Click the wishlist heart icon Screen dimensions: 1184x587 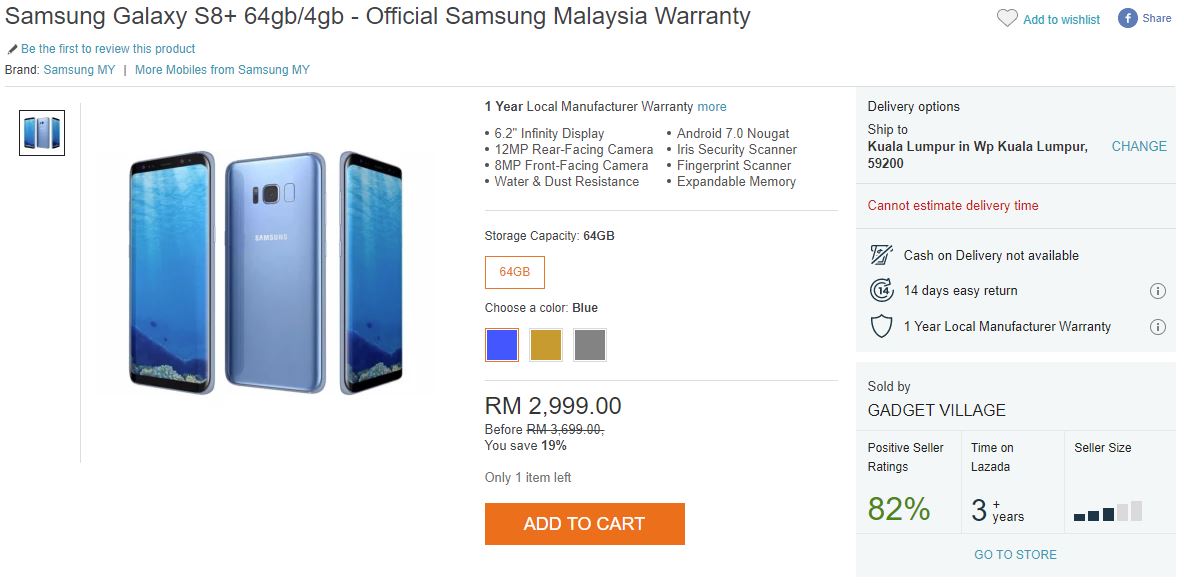[x=1007, y=19]
